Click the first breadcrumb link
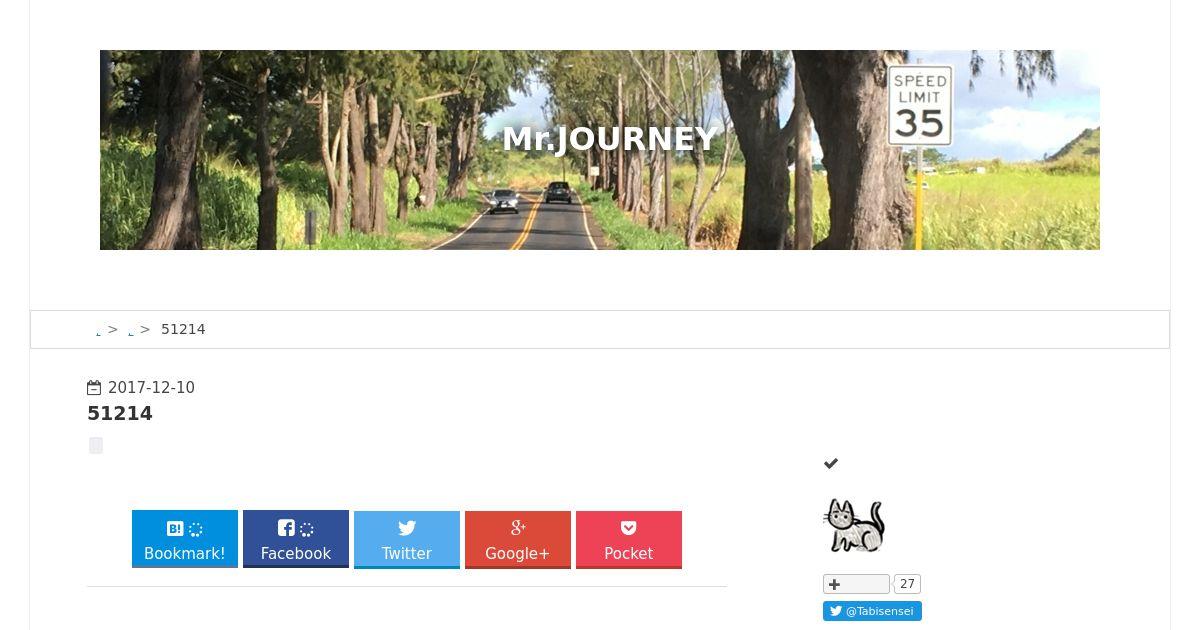Image resolution: width=1200 pixels, height=630 pixels. [98, 330]
